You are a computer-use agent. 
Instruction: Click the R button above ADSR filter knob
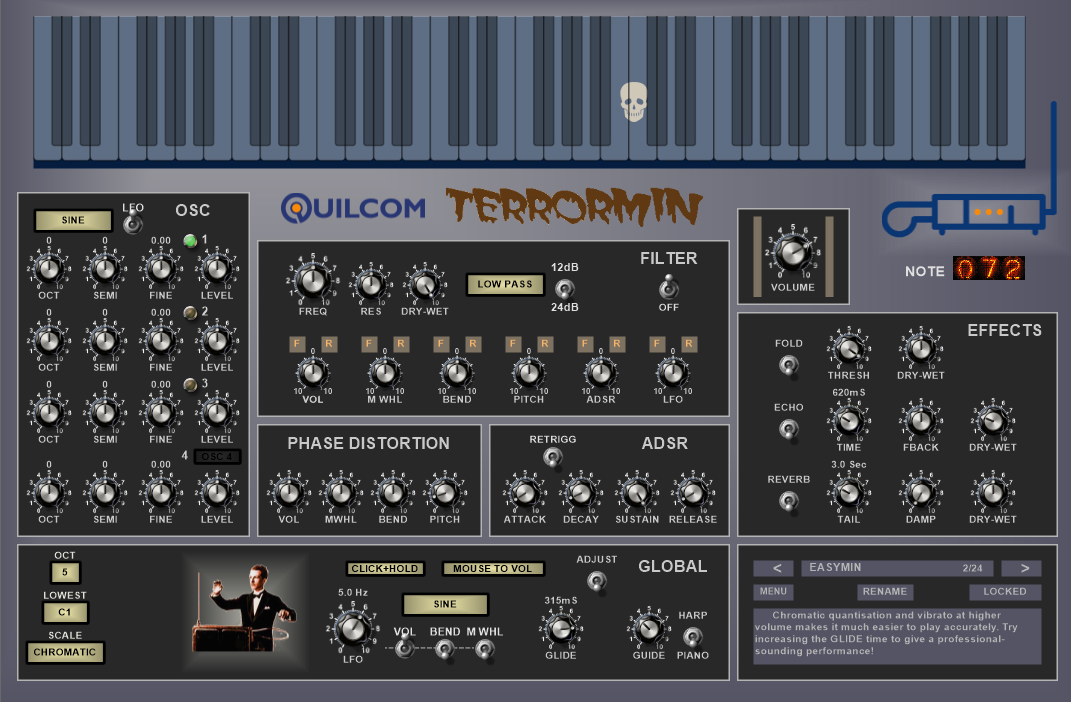pos(617,343)
